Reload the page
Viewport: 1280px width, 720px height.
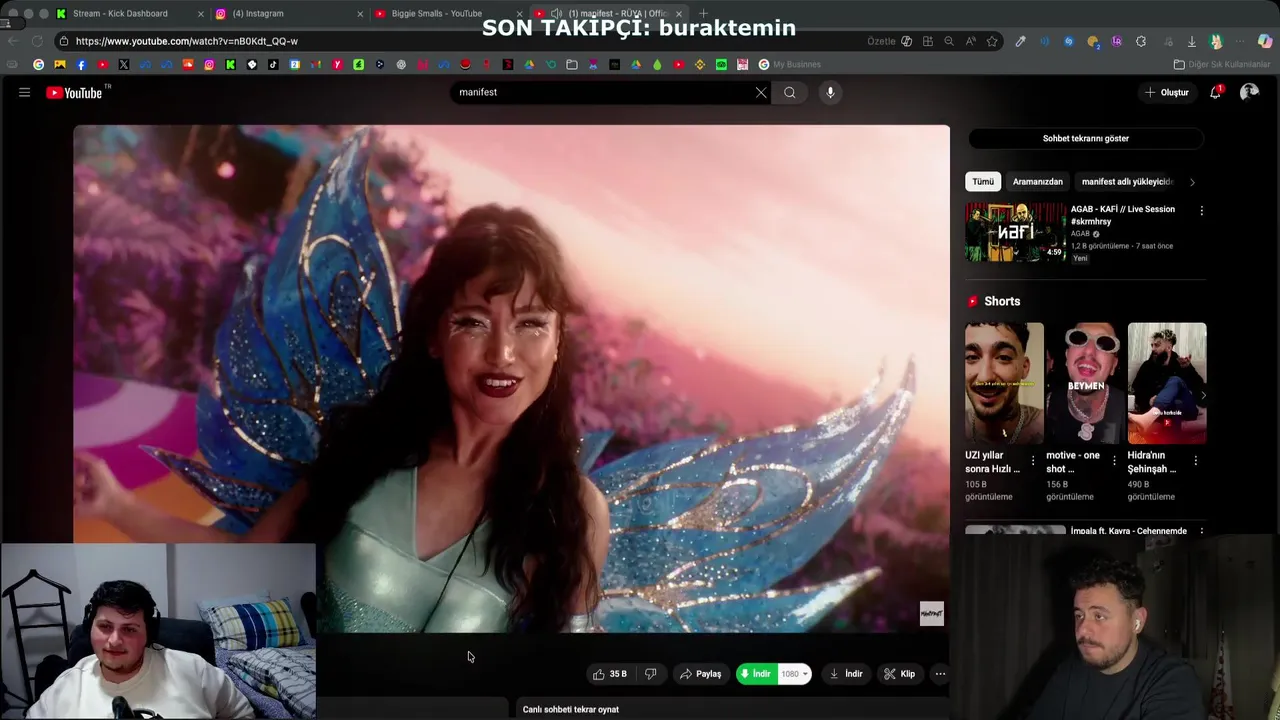point(37,41)
